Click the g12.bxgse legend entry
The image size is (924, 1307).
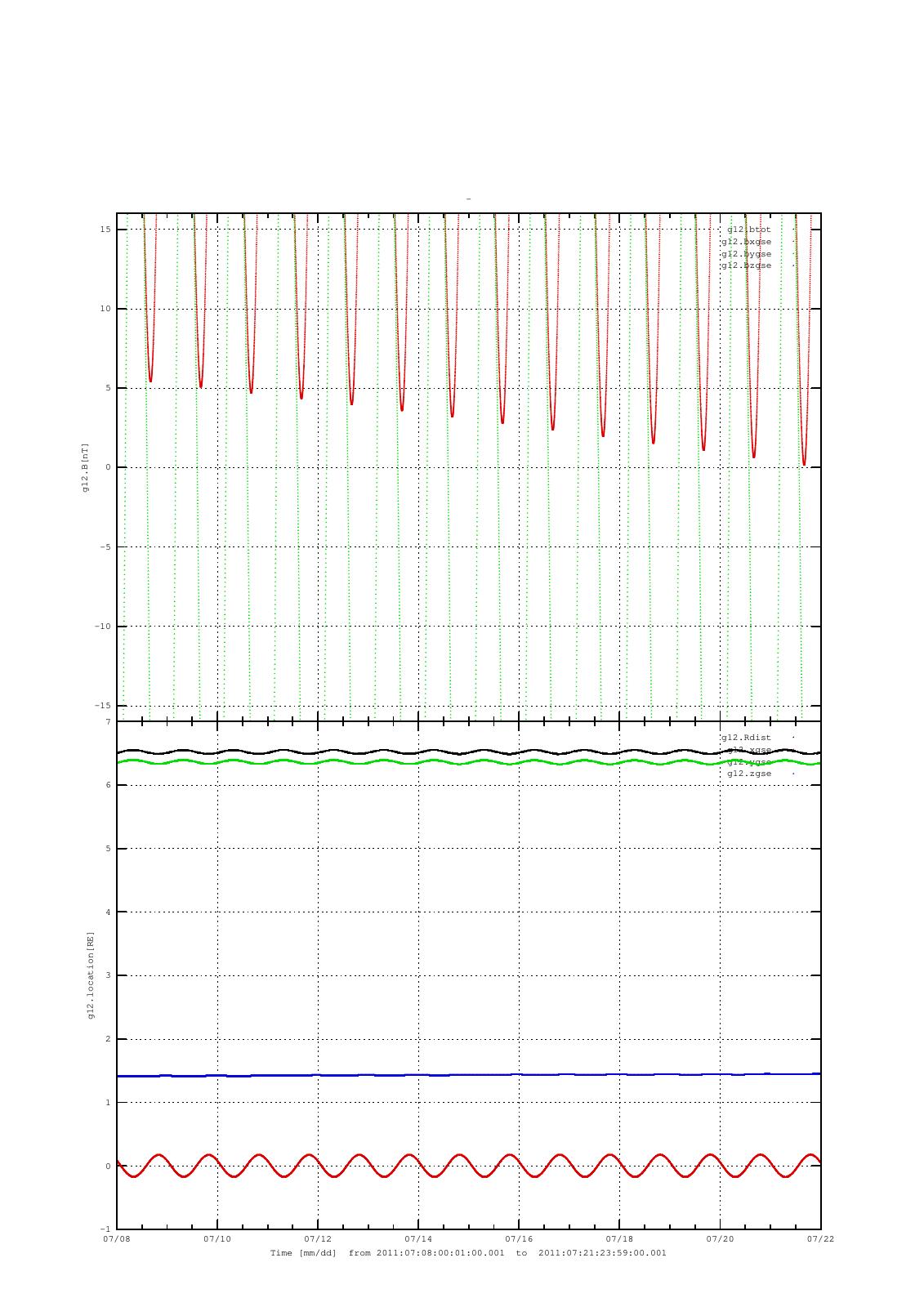[x=746, y=242]
